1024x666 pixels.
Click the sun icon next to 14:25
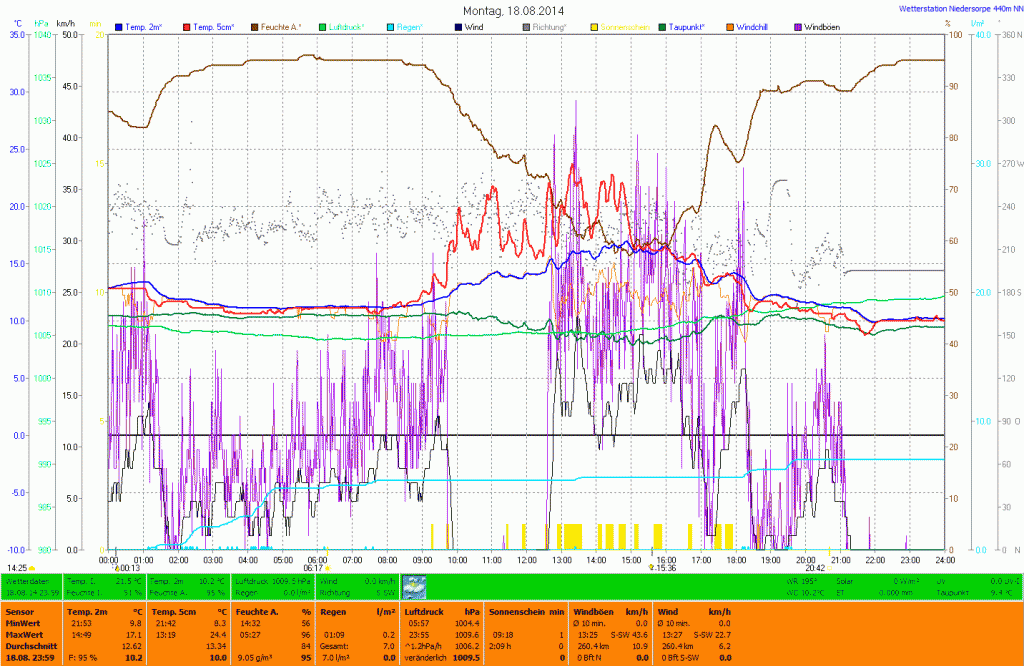point(33,567)
